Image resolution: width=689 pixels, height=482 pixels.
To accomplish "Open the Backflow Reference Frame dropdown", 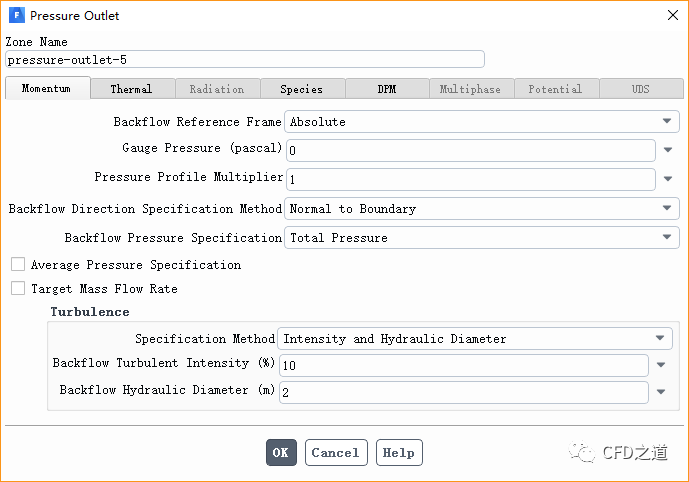I will click(481, 122).
